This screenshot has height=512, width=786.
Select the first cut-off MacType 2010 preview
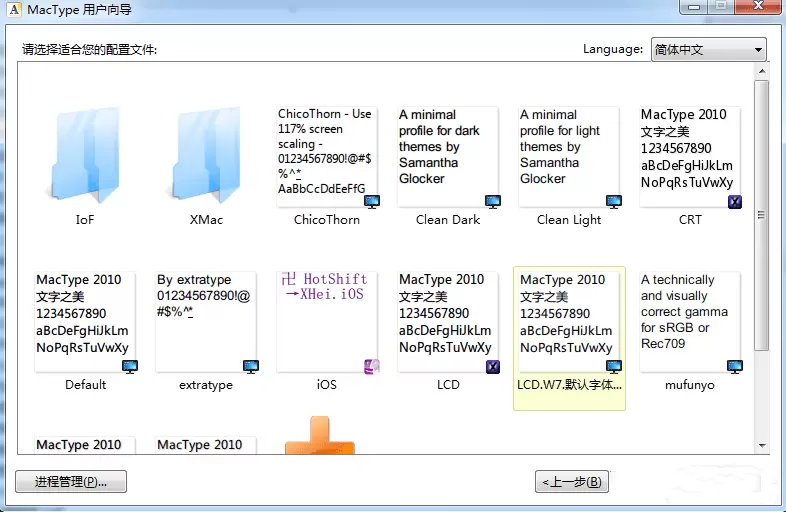(85, 445)
